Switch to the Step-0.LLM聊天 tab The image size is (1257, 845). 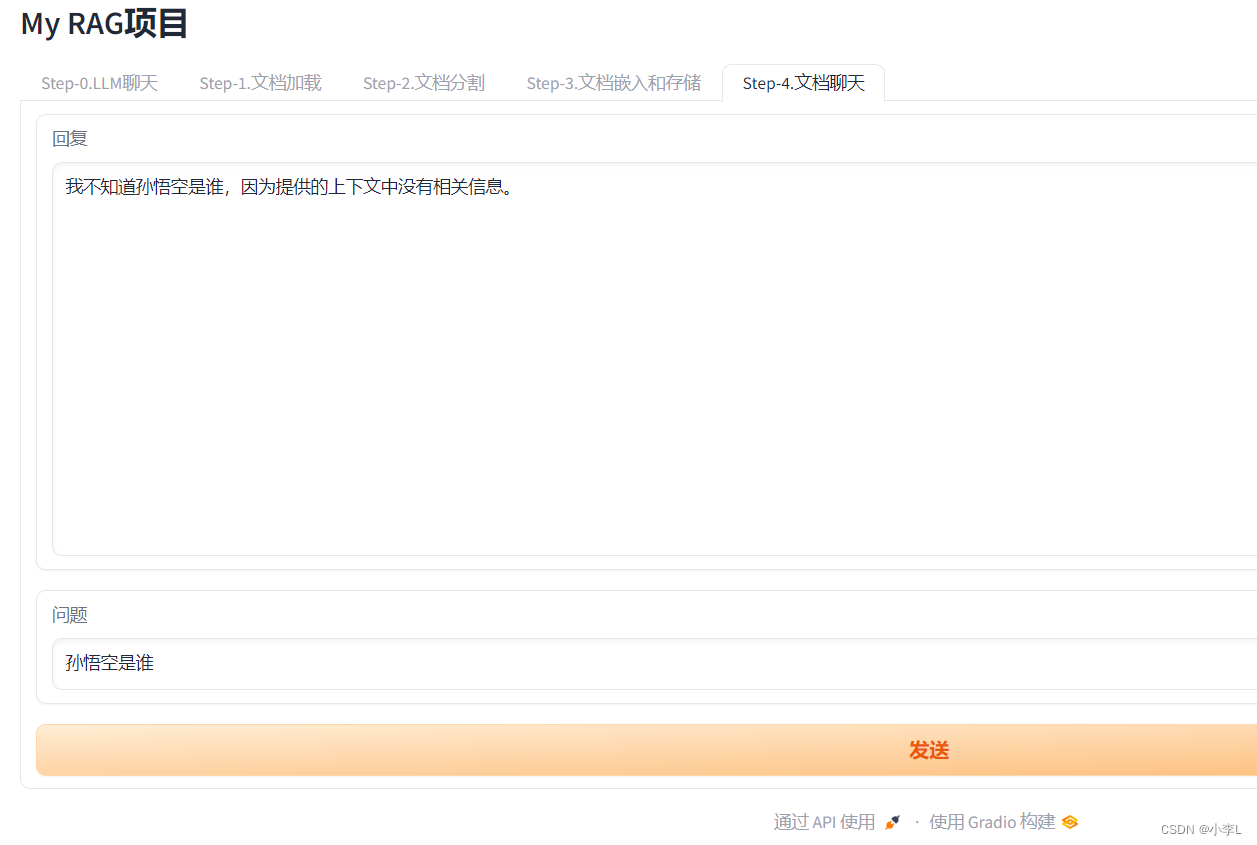99,83
